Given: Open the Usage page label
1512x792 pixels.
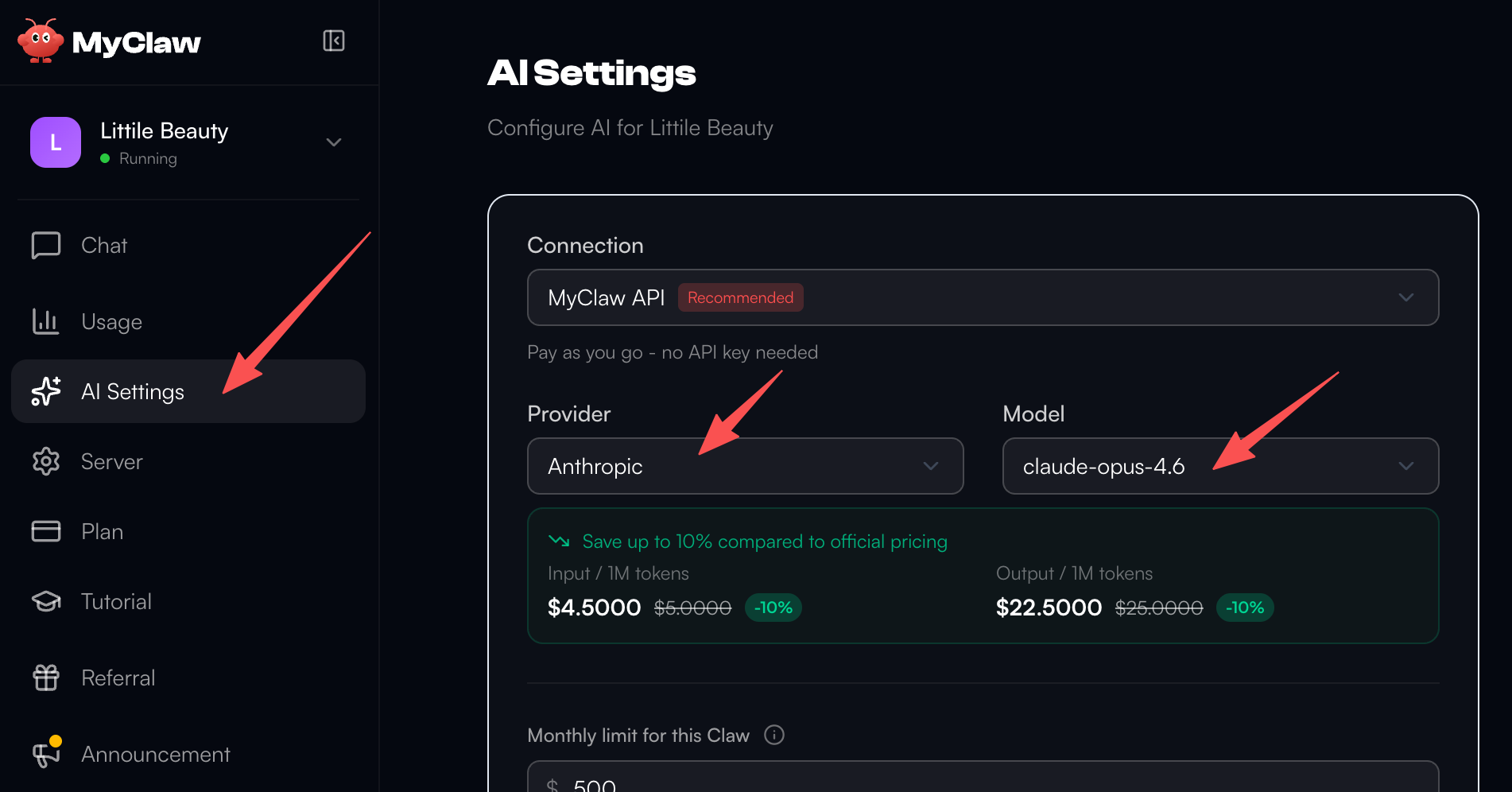Looking at the screenshot, I should (x=112, y=322).
